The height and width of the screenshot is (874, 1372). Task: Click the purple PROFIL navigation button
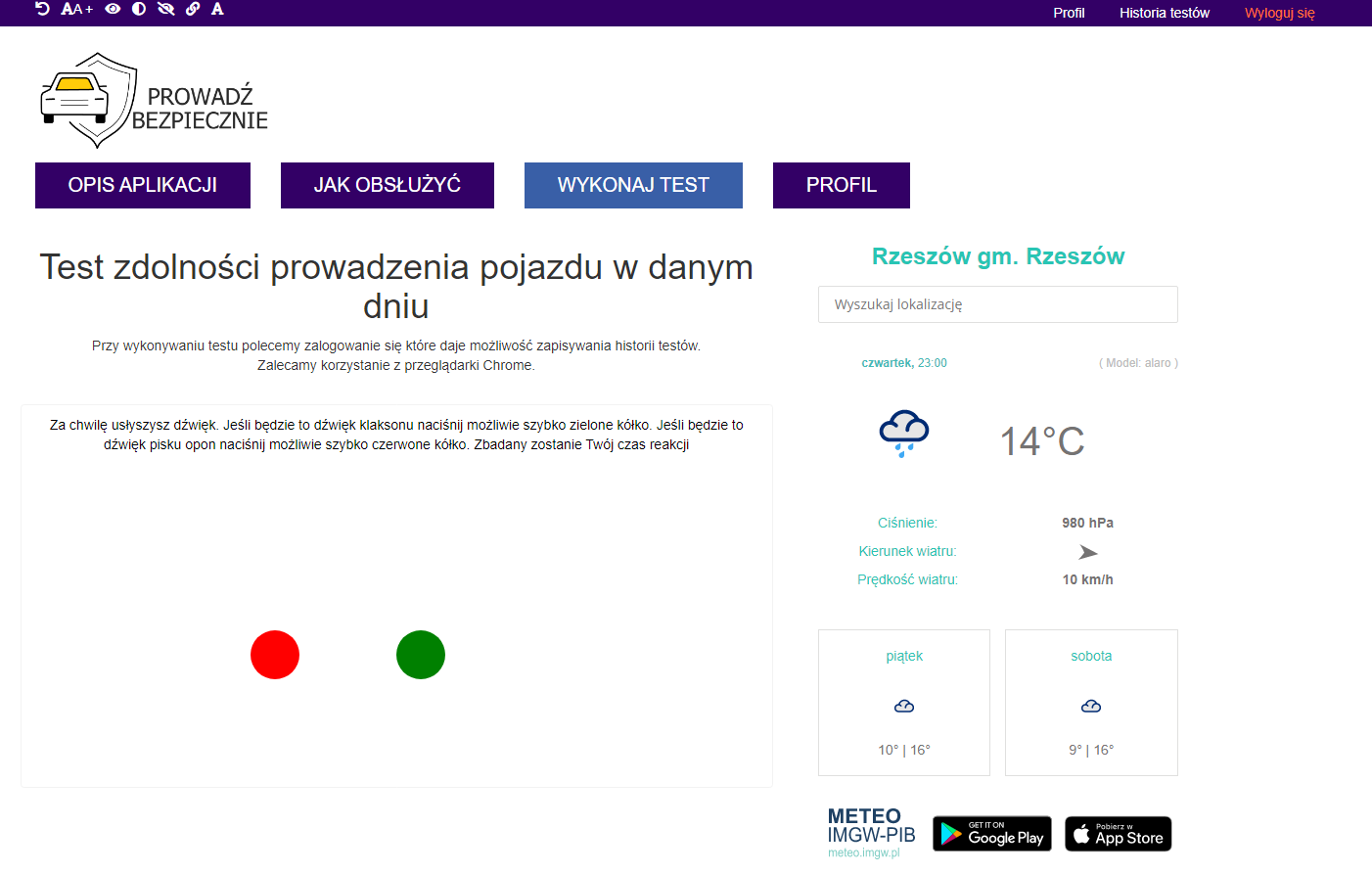[842, 185]
